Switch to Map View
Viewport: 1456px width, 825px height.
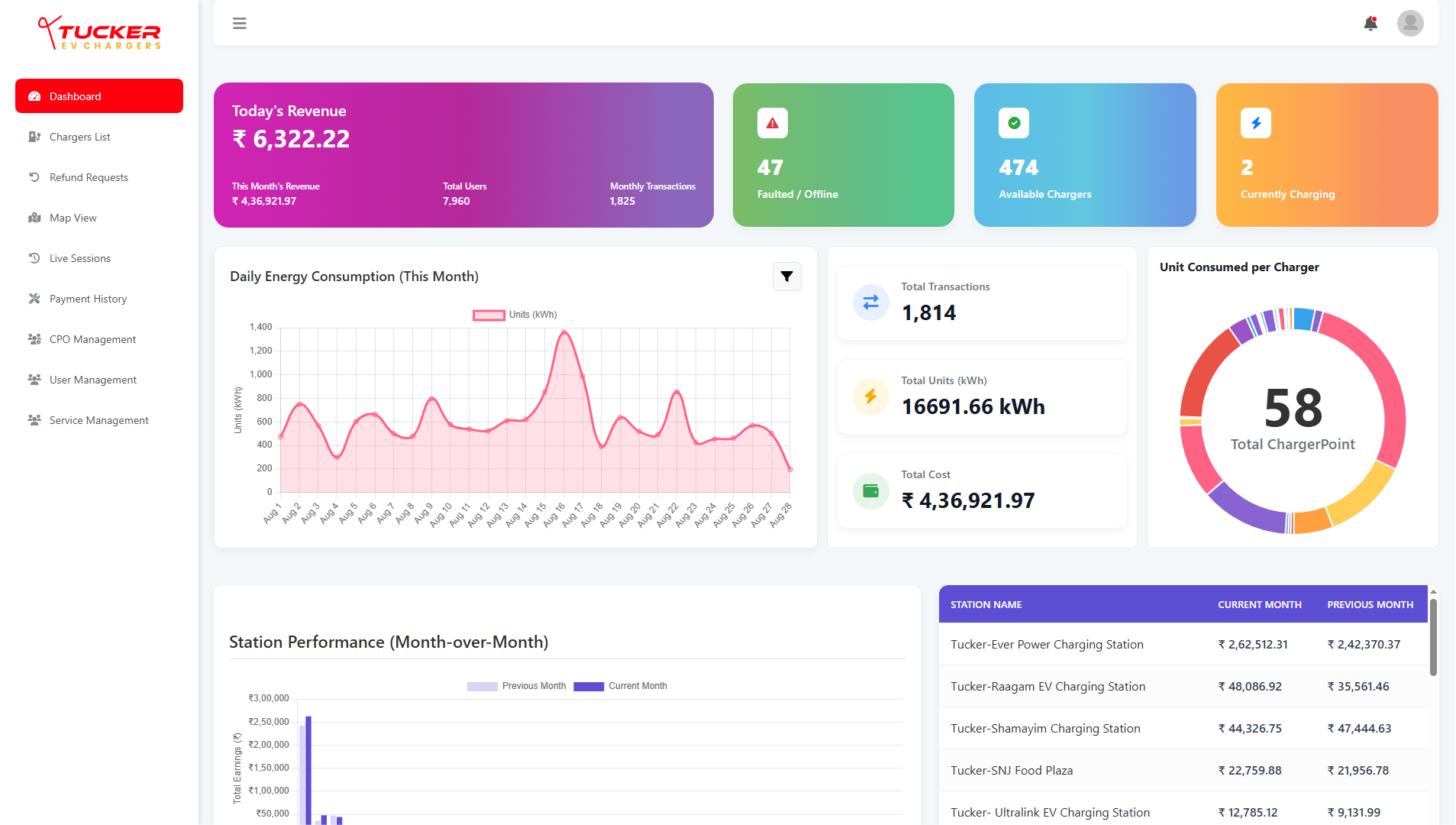[x=99, y=218]
